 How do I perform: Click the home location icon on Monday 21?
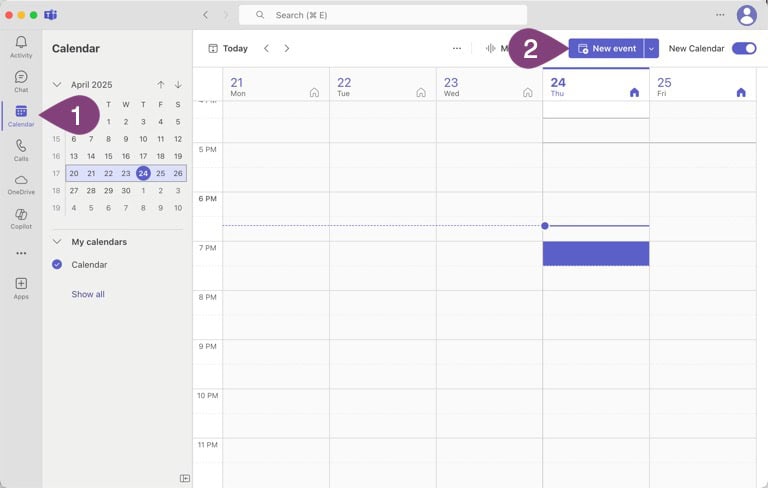point(314,93)
